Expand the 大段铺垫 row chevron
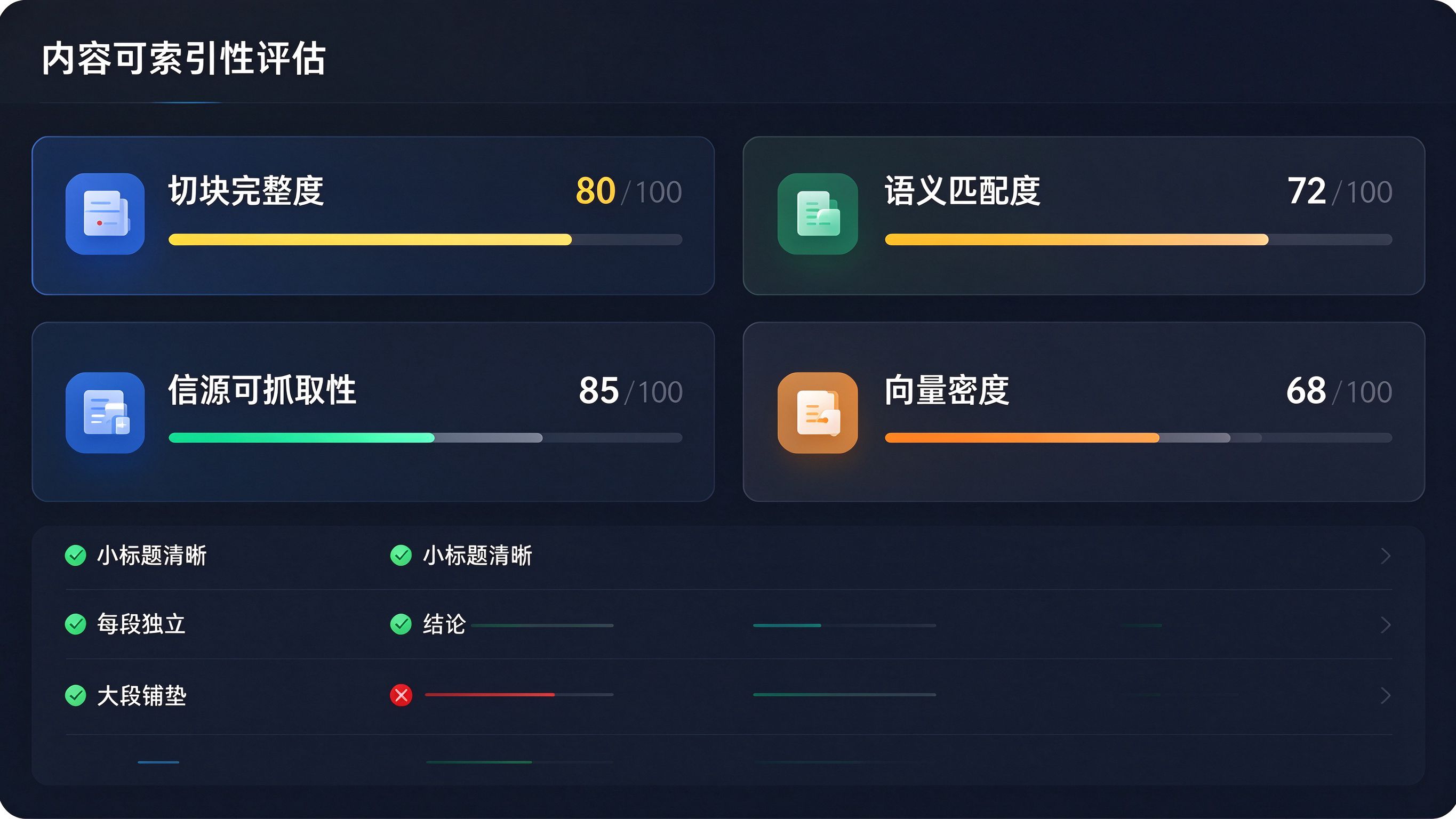The height and width of the screenshot is (819, 1456). (1386, 696)
